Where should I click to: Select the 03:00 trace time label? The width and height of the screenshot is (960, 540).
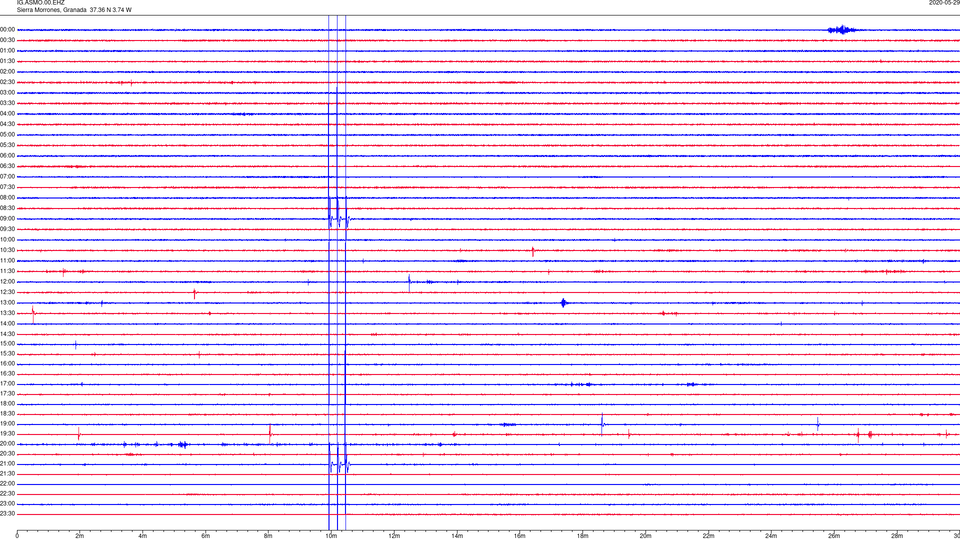(8, 92)
